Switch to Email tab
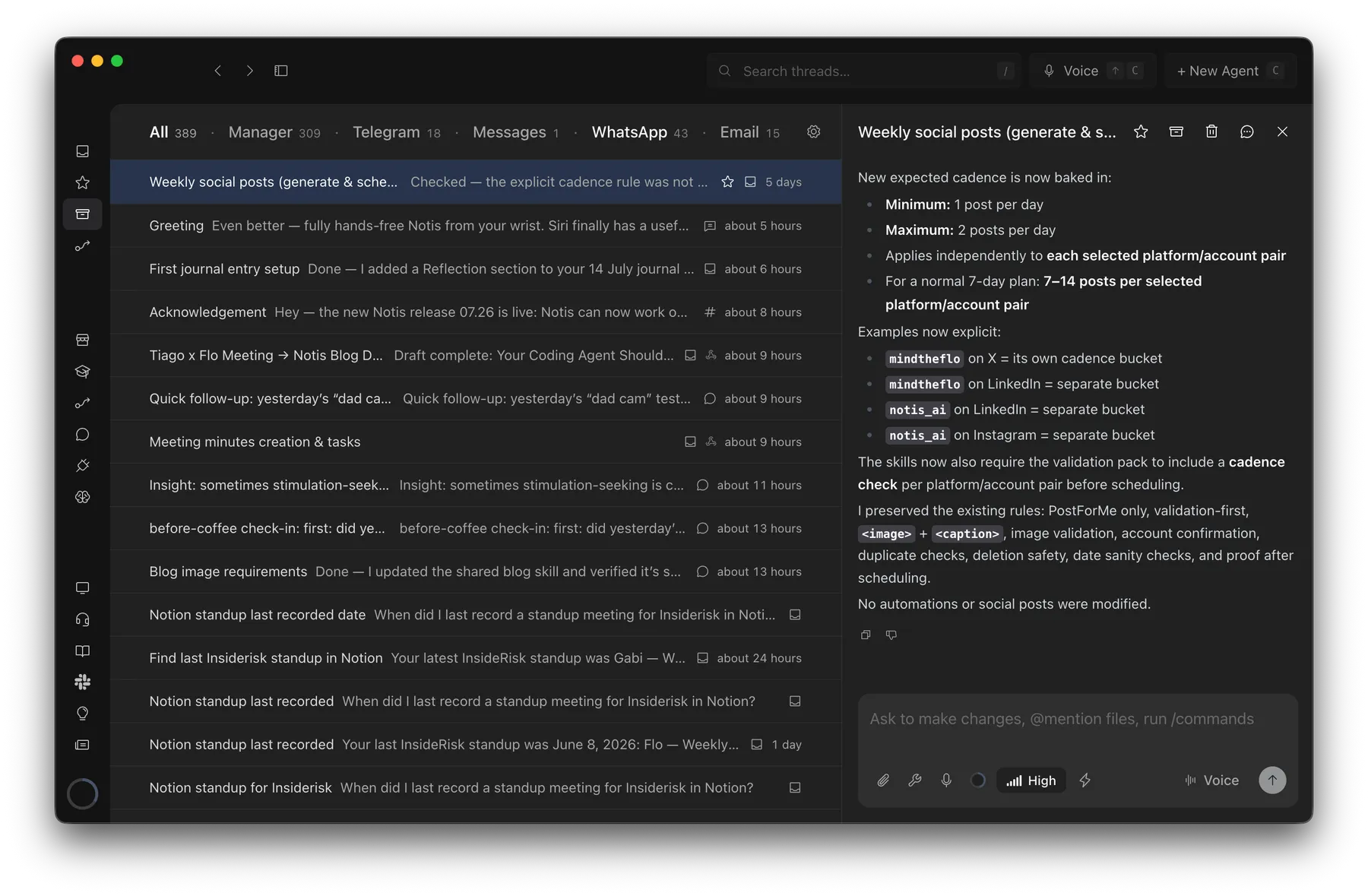Screen dimensions: 1368x896 point(750,132)
